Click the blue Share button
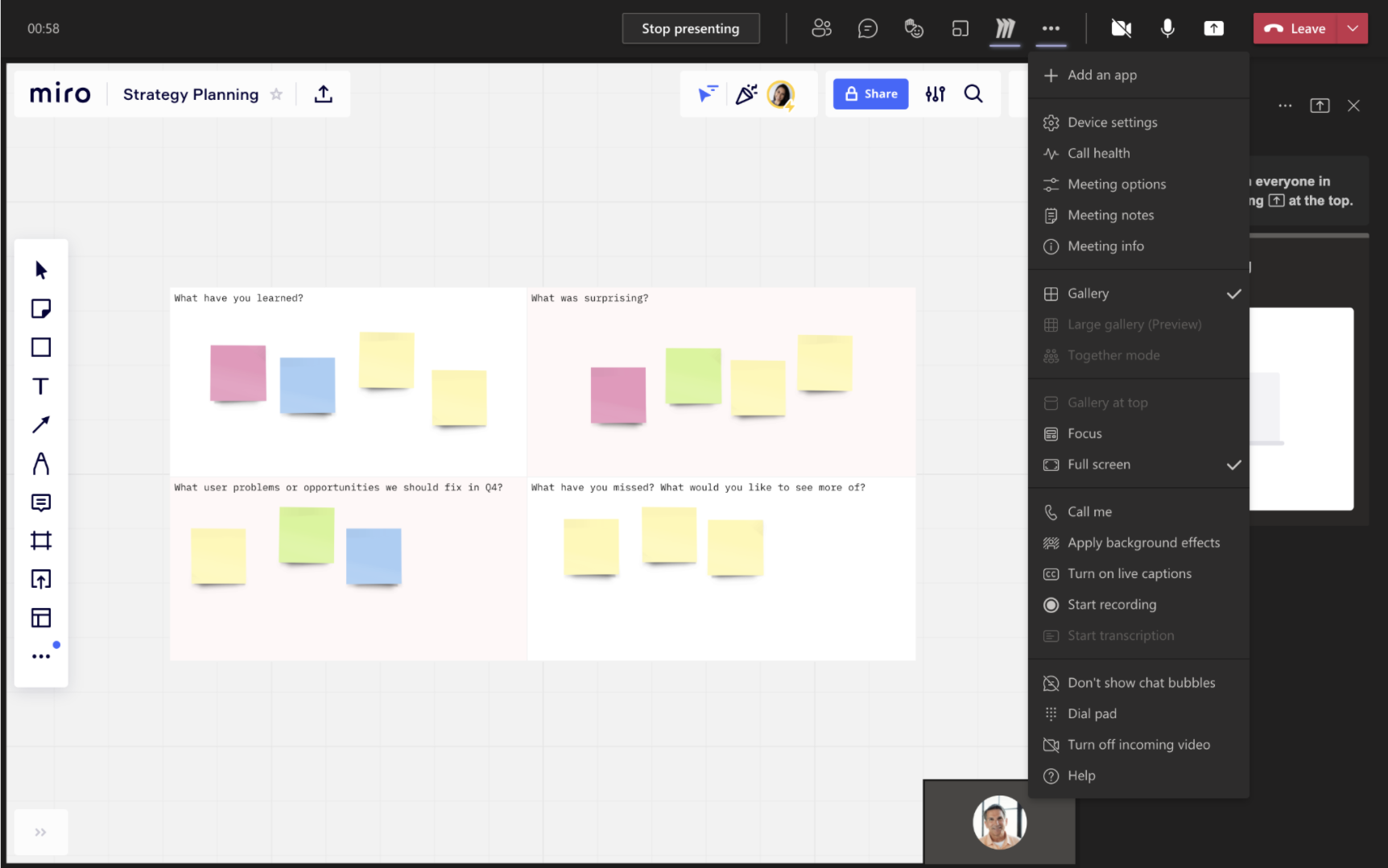This screenshot has height=868, width=1388. [x=870, y=94]
